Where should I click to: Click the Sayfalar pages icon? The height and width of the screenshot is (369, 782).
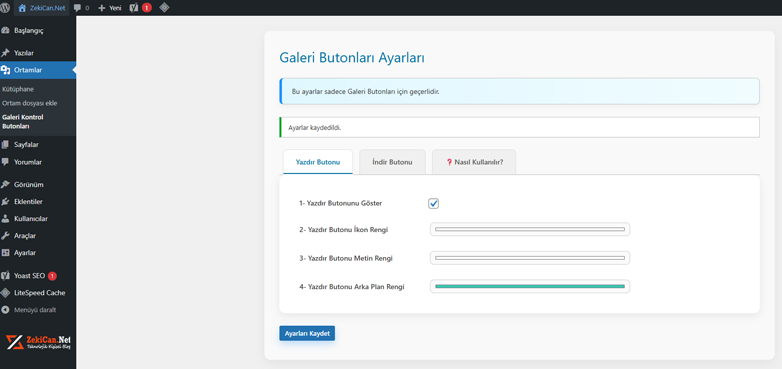click(5, 145)
